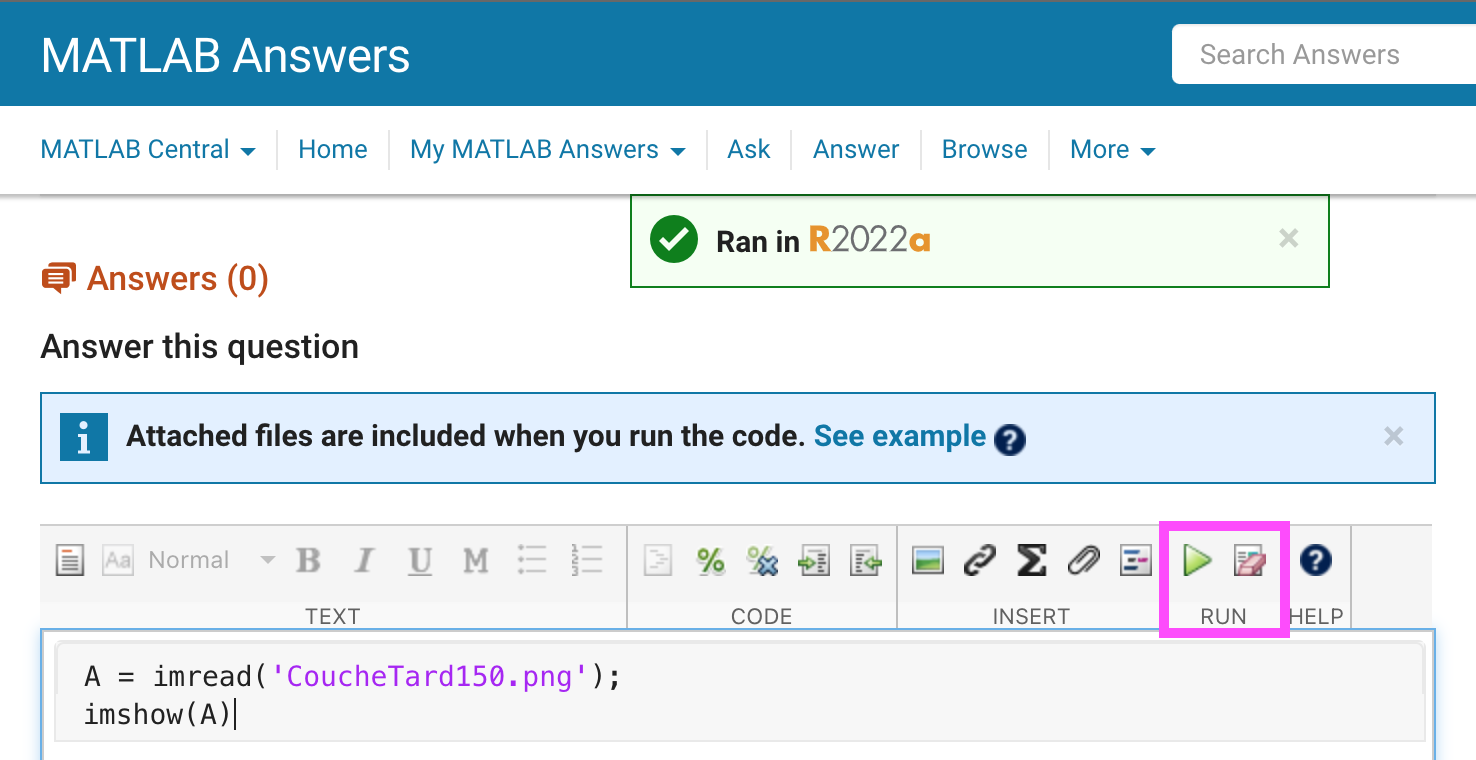Image resolution: width=1476 pixels, height=760 pixels.
Task: Open the Normal text style dropdown
Action: tap(211, 560)
